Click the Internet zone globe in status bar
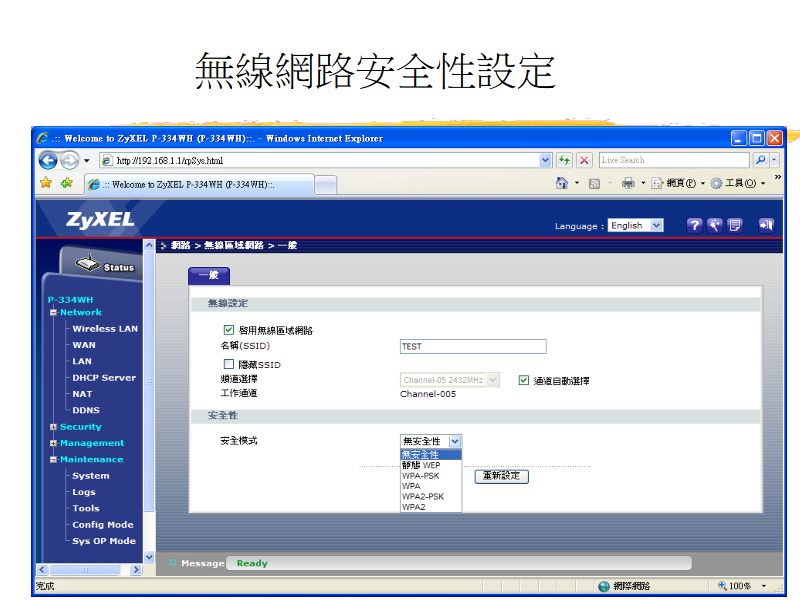The image size is (800, 600). (604, 586)
